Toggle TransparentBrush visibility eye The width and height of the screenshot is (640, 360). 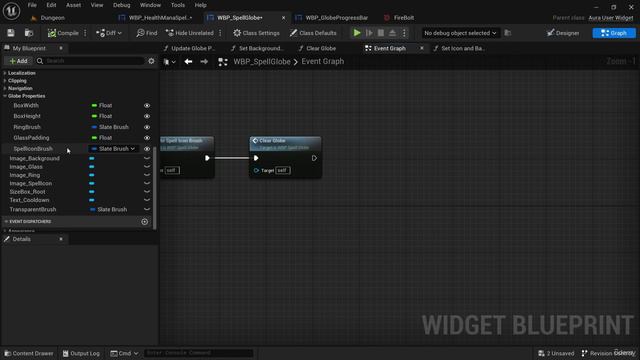click(x=147, y=209)
